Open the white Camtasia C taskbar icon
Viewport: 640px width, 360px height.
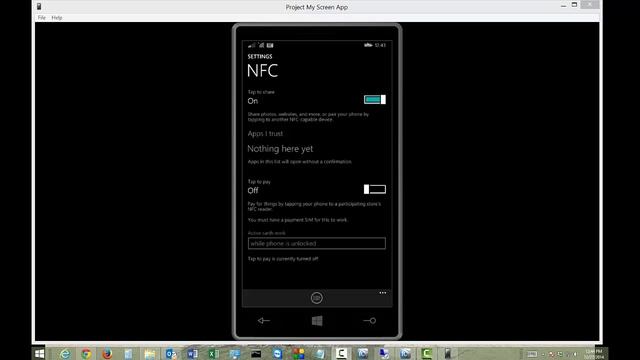[x=341, y=353]
